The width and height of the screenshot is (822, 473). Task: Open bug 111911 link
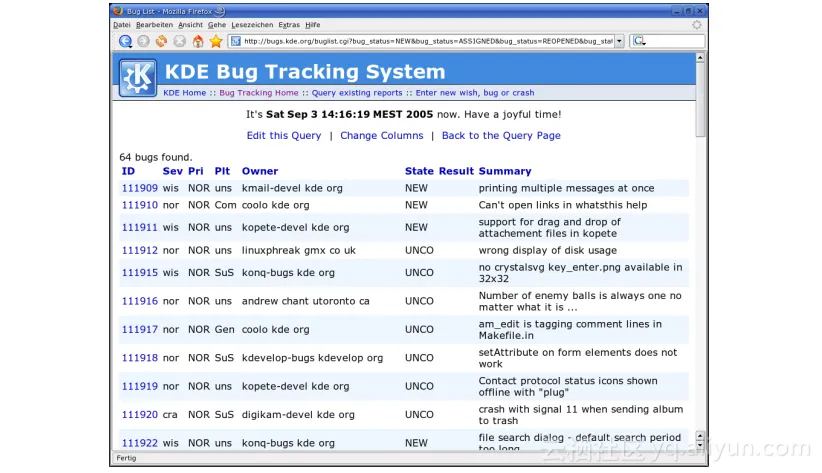click(x=139, y=228)
